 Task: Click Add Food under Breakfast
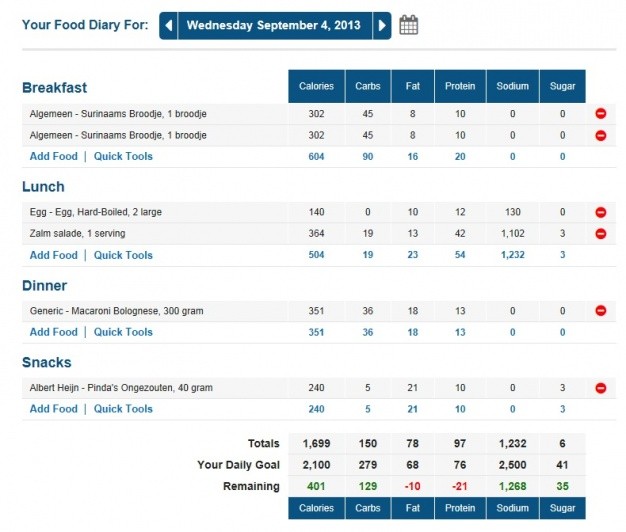tap(53, 156)
